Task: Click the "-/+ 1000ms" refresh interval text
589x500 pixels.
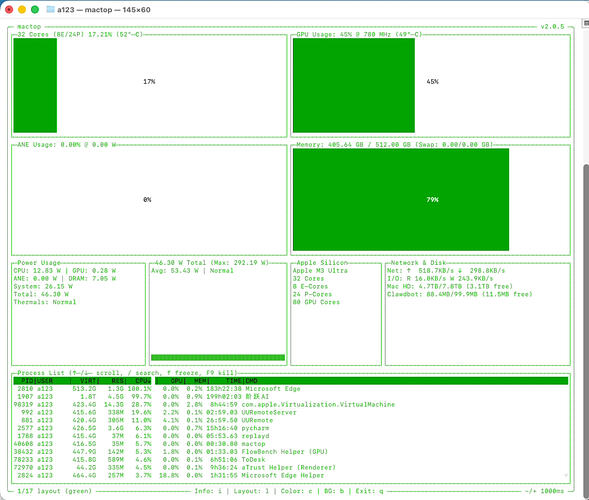Action: pos(544,491)
